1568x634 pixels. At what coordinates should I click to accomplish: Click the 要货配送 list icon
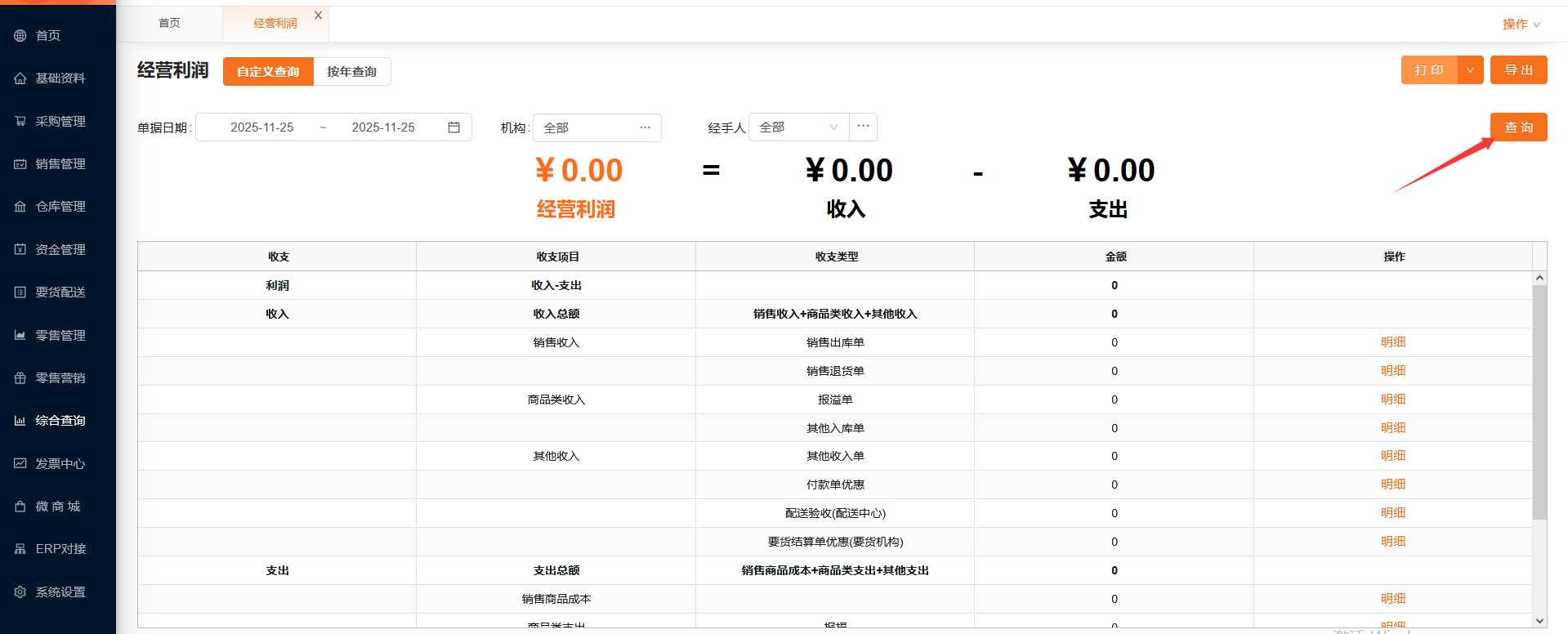pos(20,292)
